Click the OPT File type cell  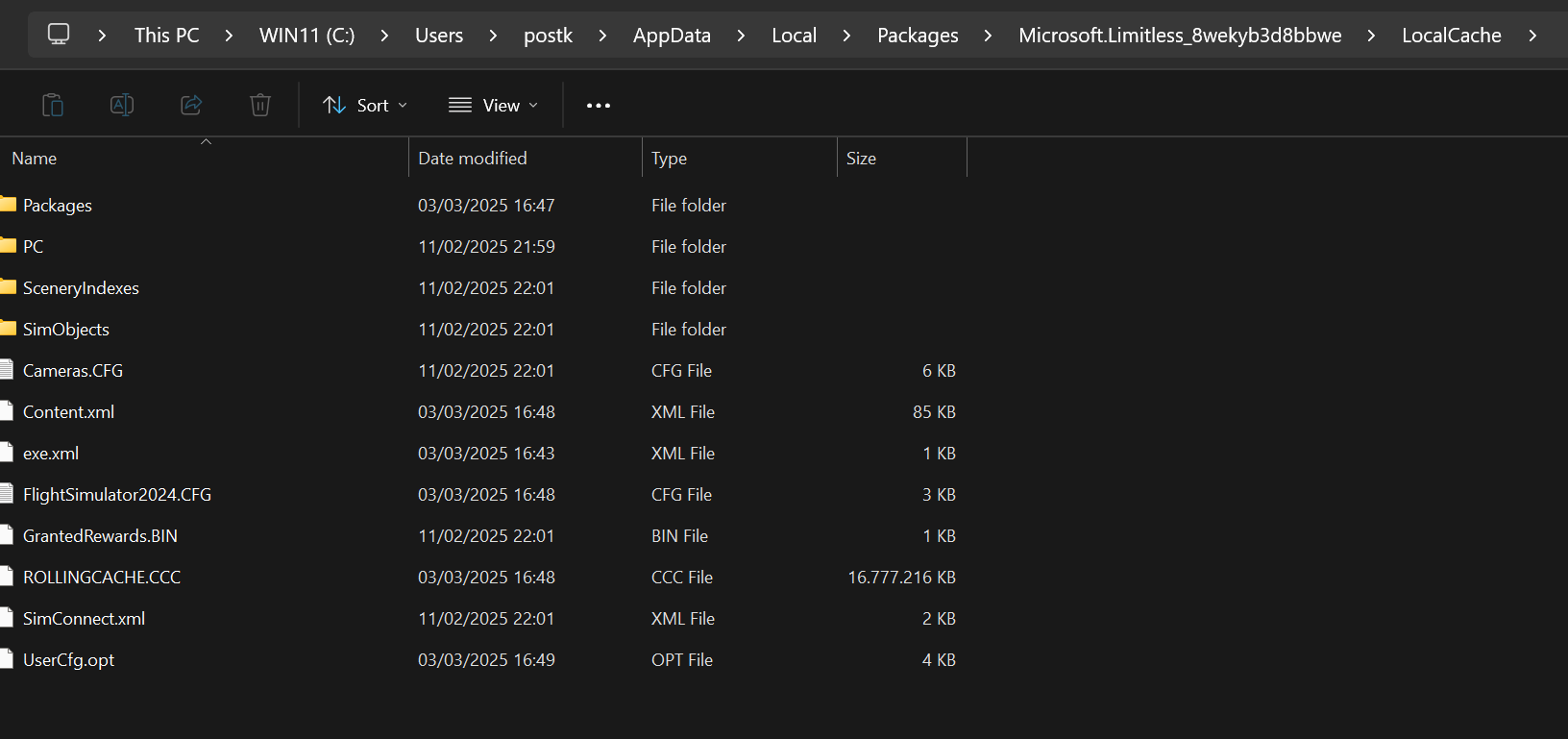click(x=682, y=660)
